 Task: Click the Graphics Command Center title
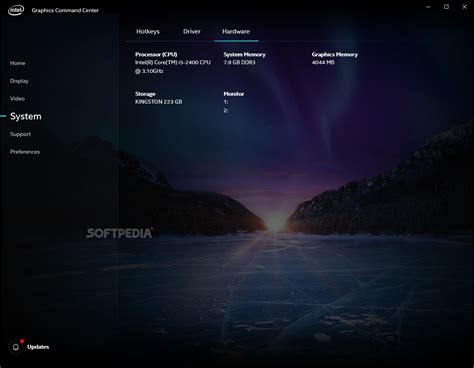point(65,10)
